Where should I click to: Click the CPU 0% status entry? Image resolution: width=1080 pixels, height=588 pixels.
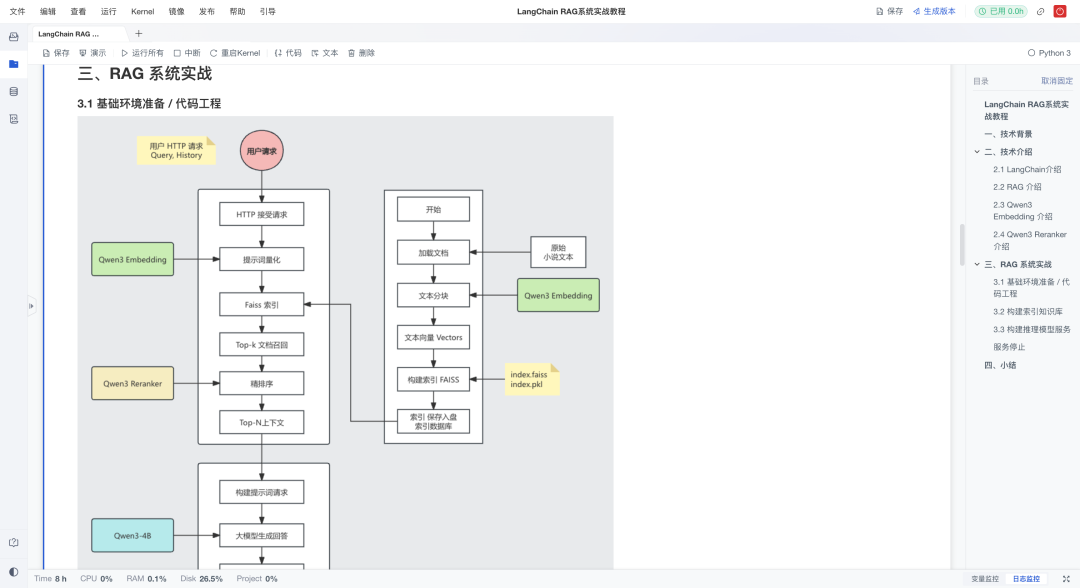coord(96,579)
